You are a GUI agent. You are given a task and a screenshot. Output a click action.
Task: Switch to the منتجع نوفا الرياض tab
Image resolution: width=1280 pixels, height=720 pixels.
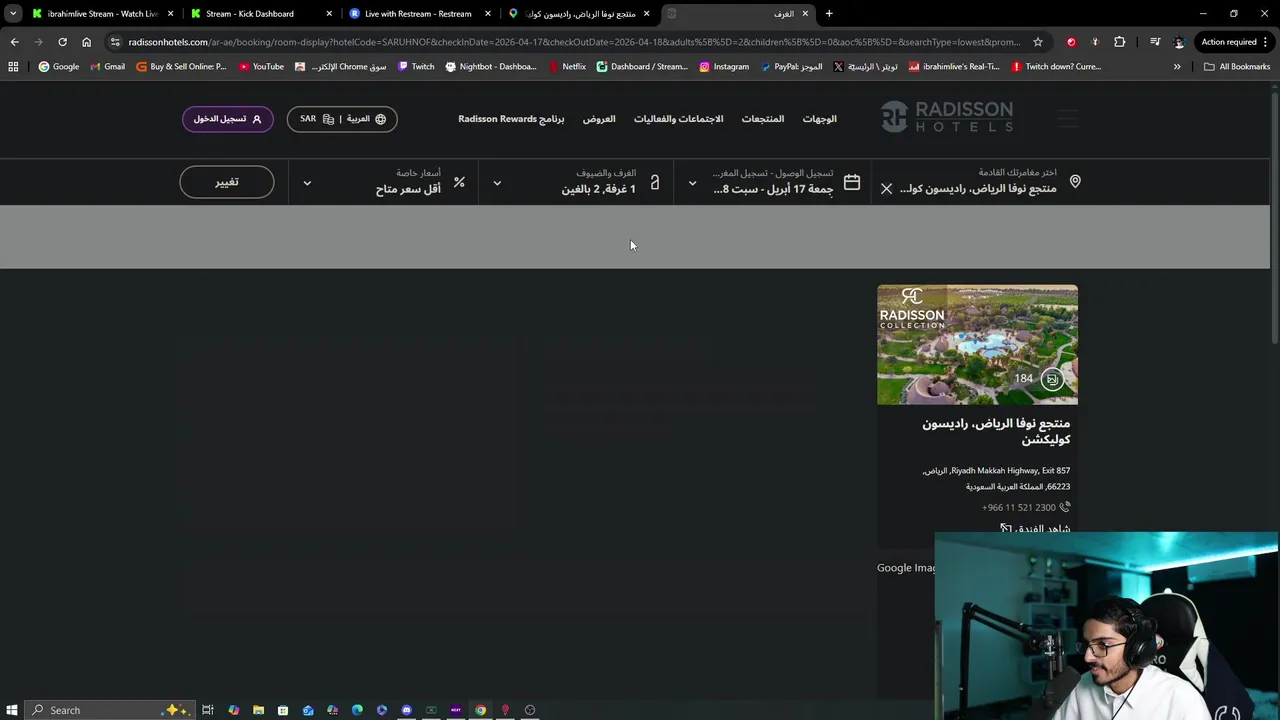pos(580,14)
